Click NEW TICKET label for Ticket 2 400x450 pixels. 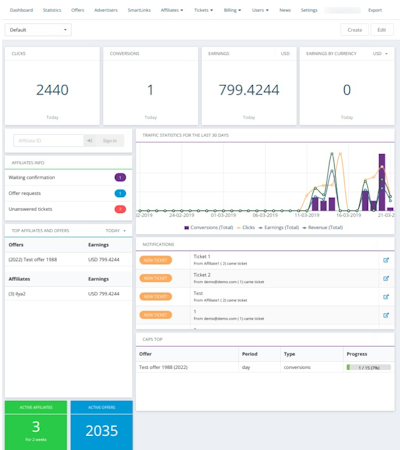pos(156,278)
